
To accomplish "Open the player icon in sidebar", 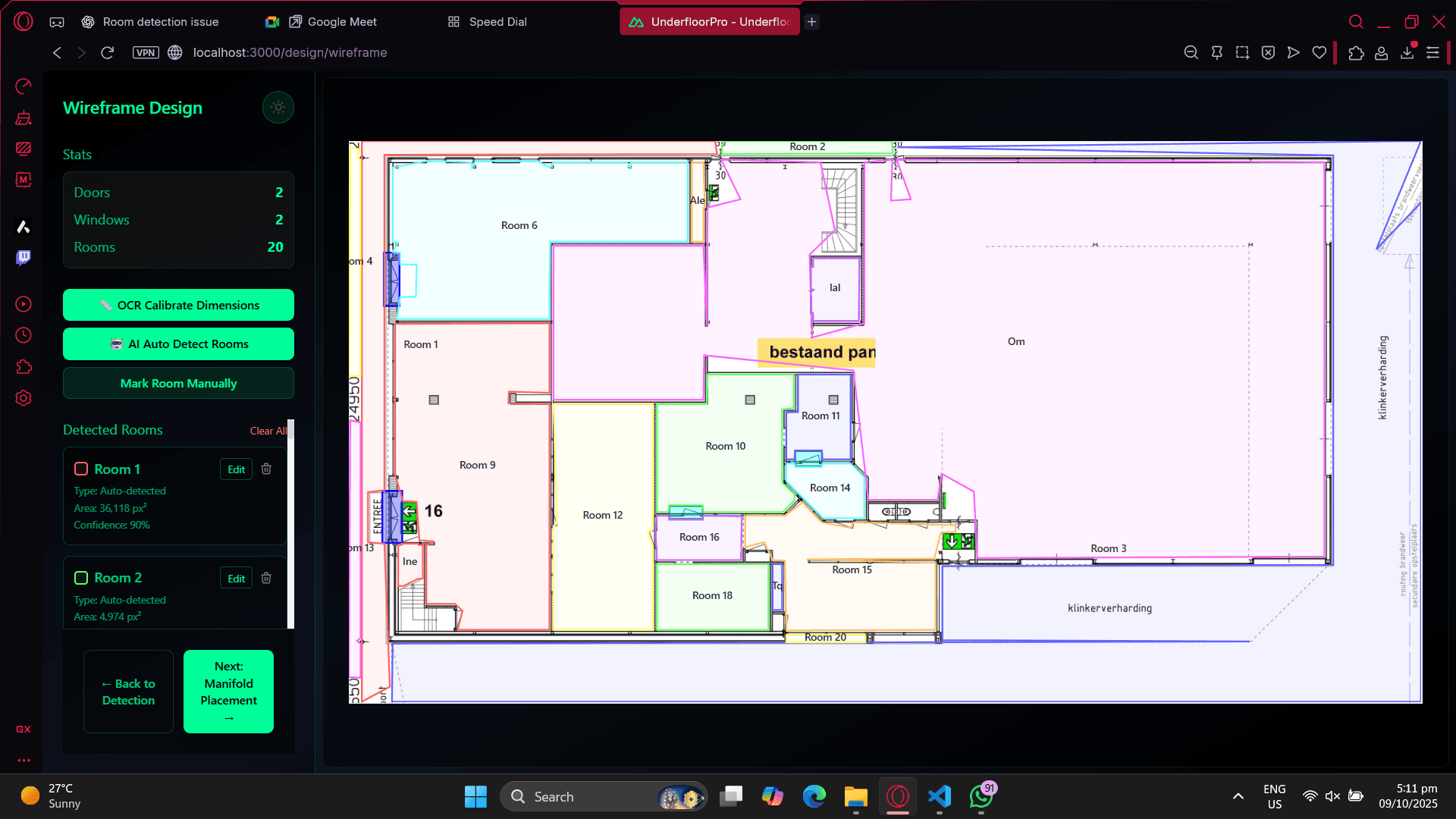I will pos(24,304).
